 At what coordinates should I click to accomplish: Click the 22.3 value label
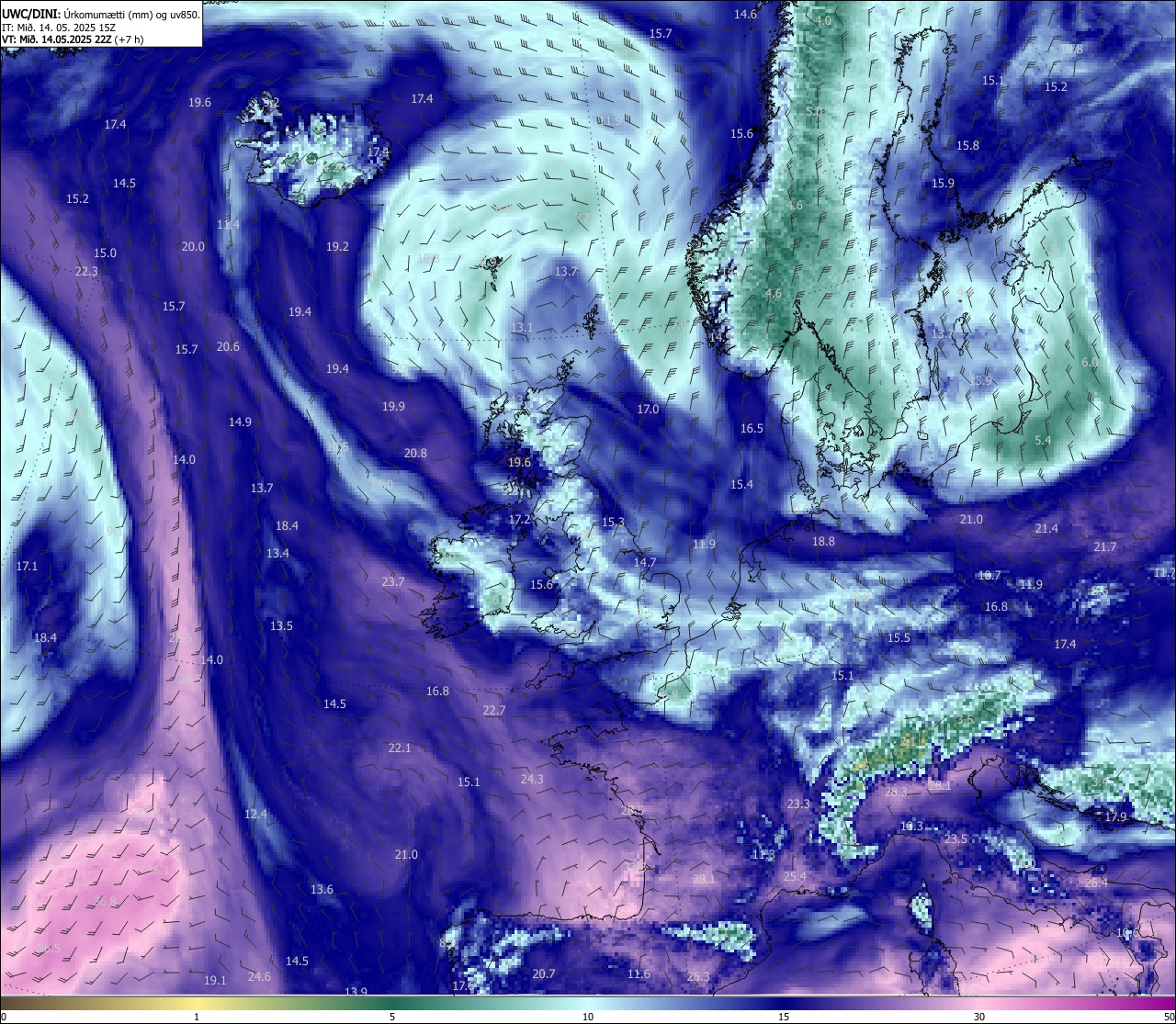(x=86, y=271)
